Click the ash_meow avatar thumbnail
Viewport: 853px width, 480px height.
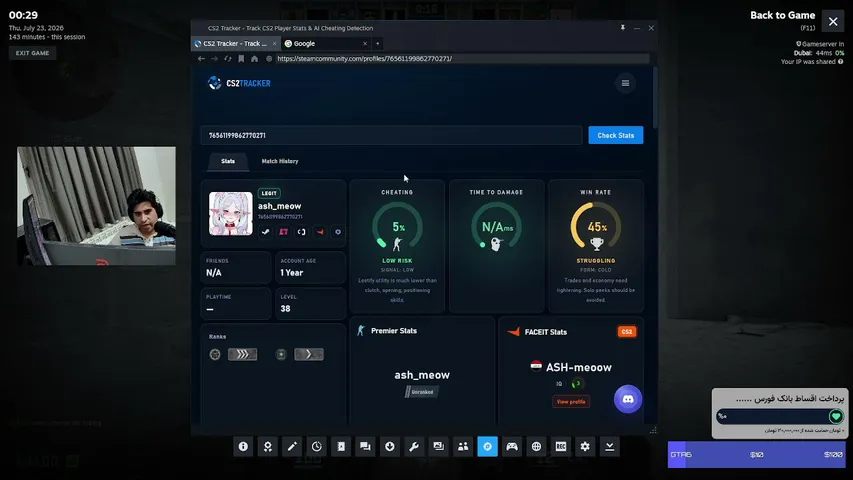231,213
